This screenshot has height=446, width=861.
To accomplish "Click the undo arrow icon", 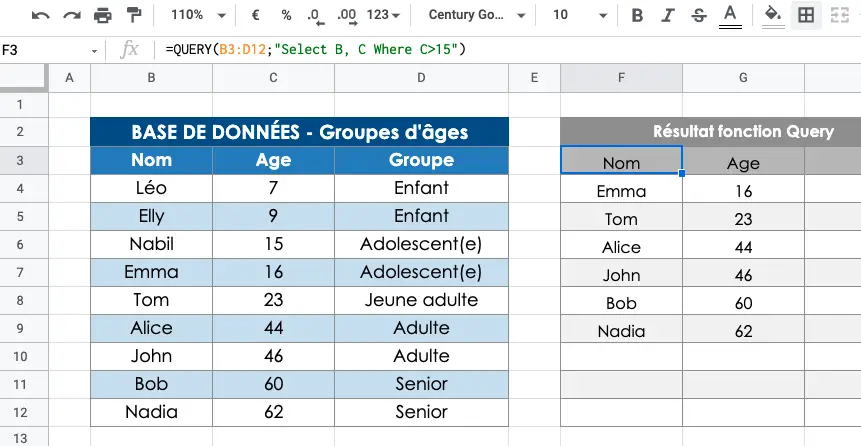I will pyautogui.click(x=40, y=15).
